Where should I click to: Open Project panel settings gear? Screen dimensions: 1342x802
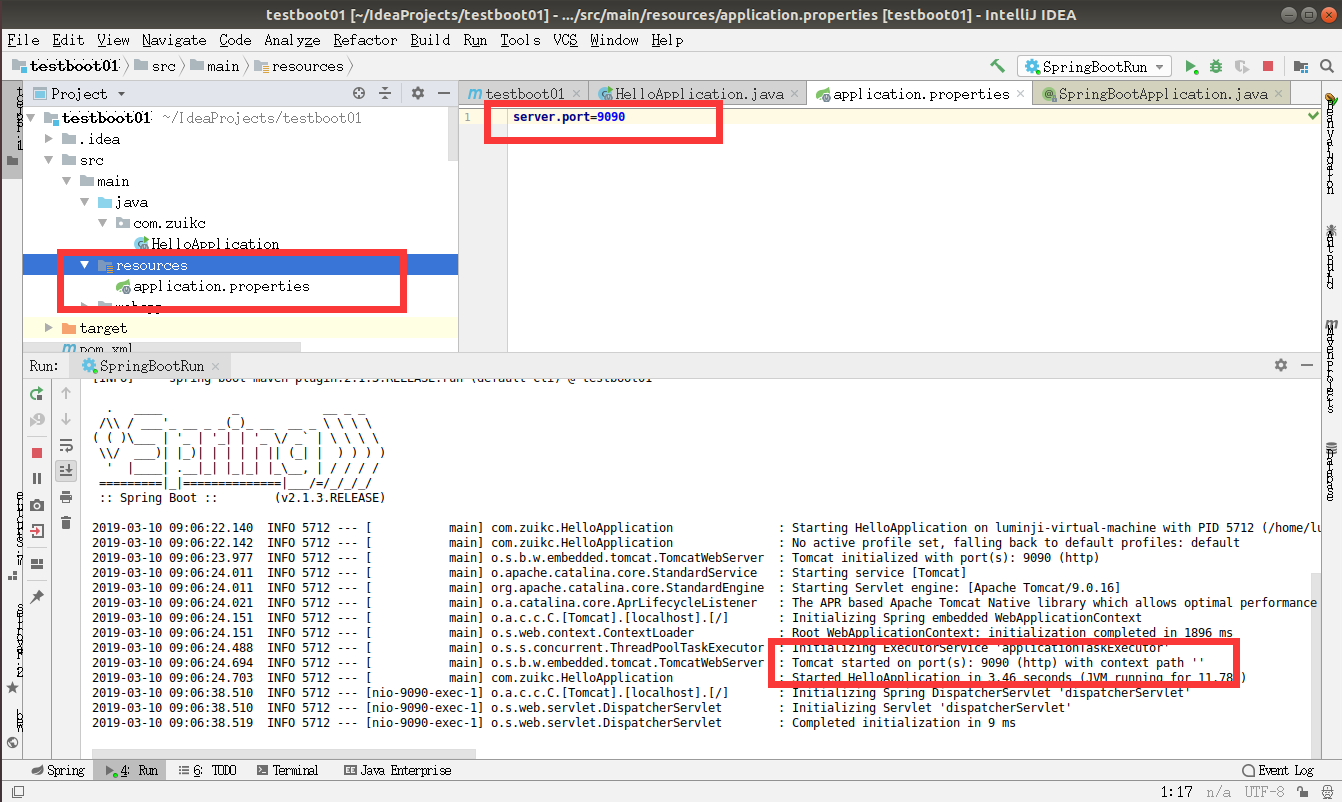(418, 93)
